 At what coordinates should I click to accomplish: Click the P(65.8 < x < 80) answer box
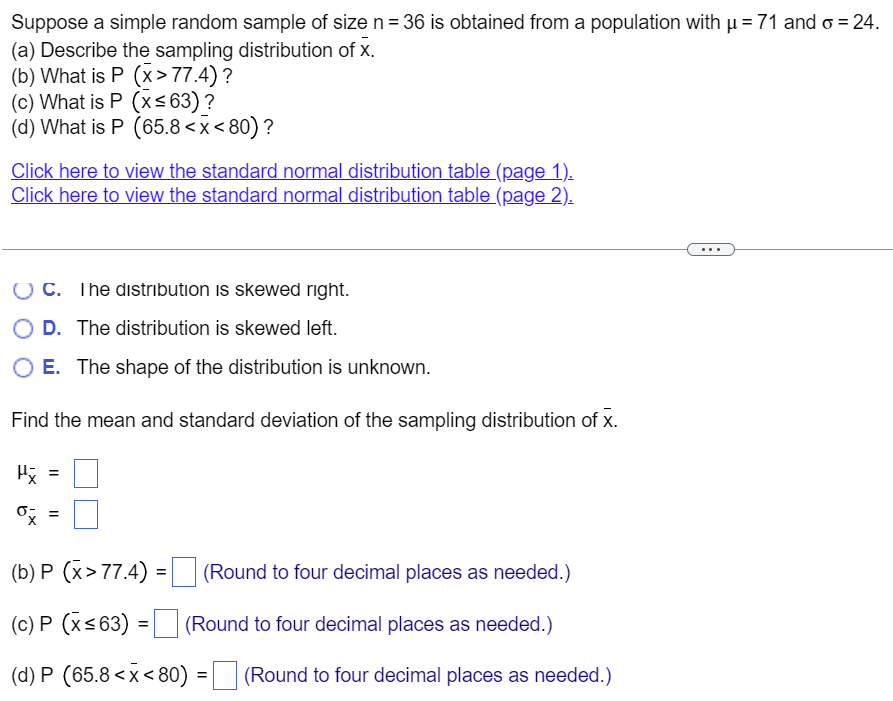224,674
